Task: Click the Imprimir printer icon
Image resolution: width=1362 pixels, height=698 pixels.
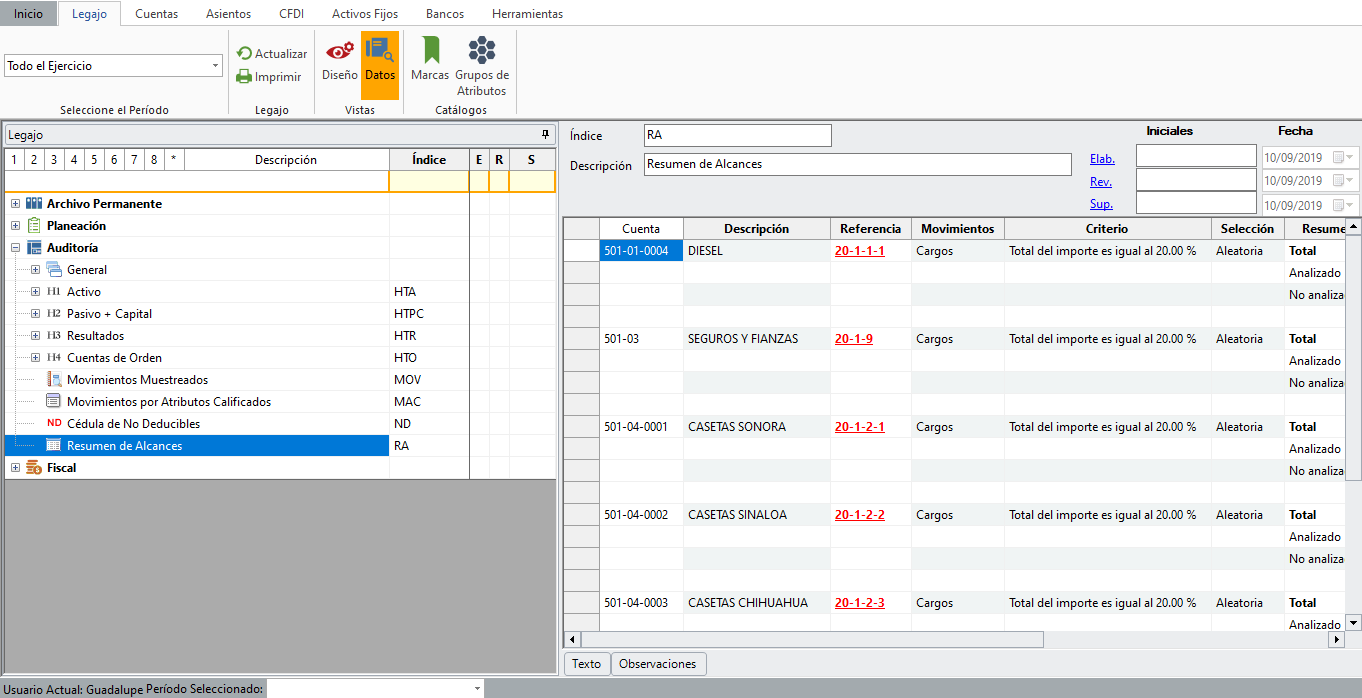Action: [x=245, y=77]
